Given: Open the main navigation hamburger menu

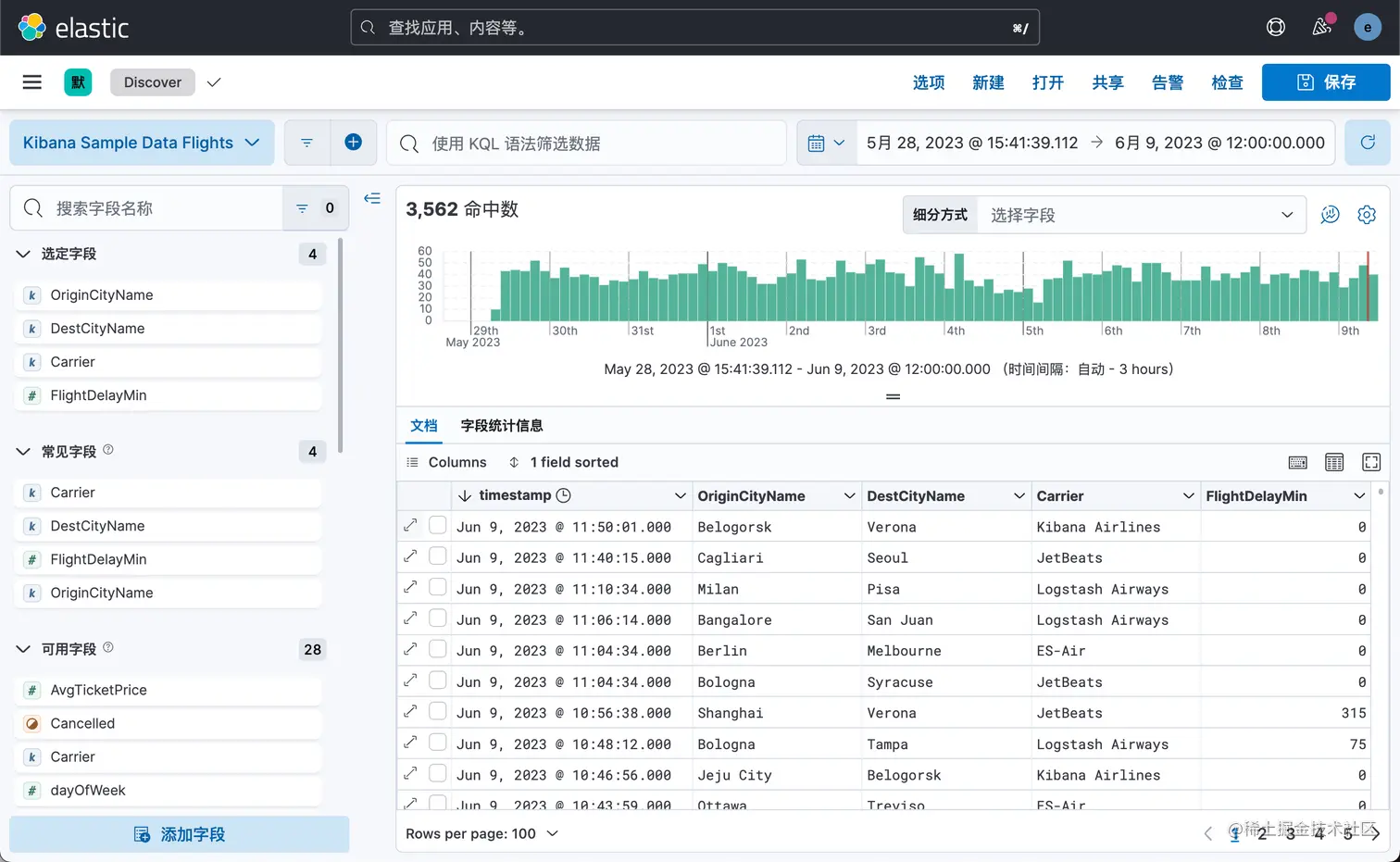Looking at the screenshot, I should [32, 82].
